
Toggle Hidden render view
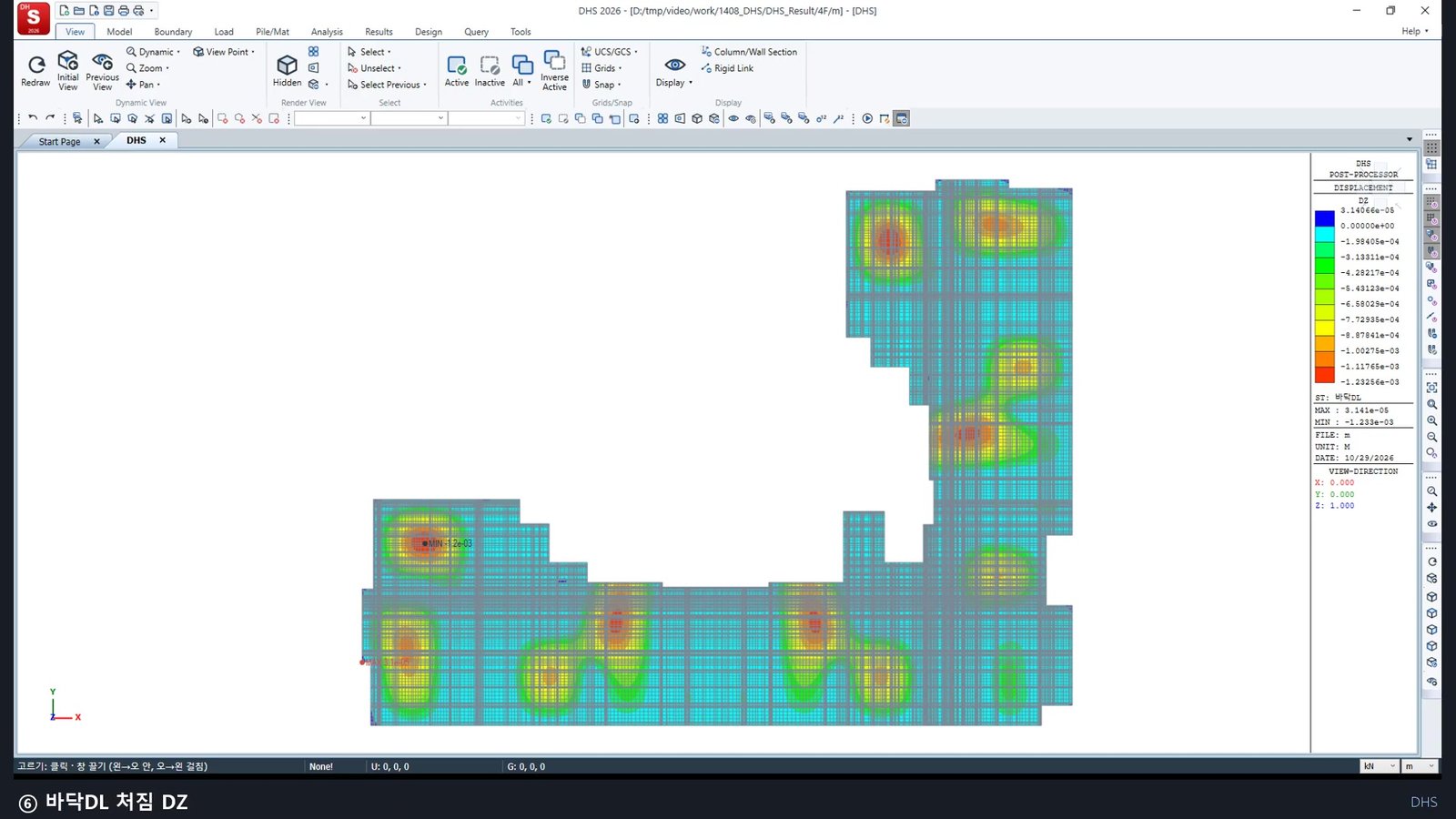point(287,70)
